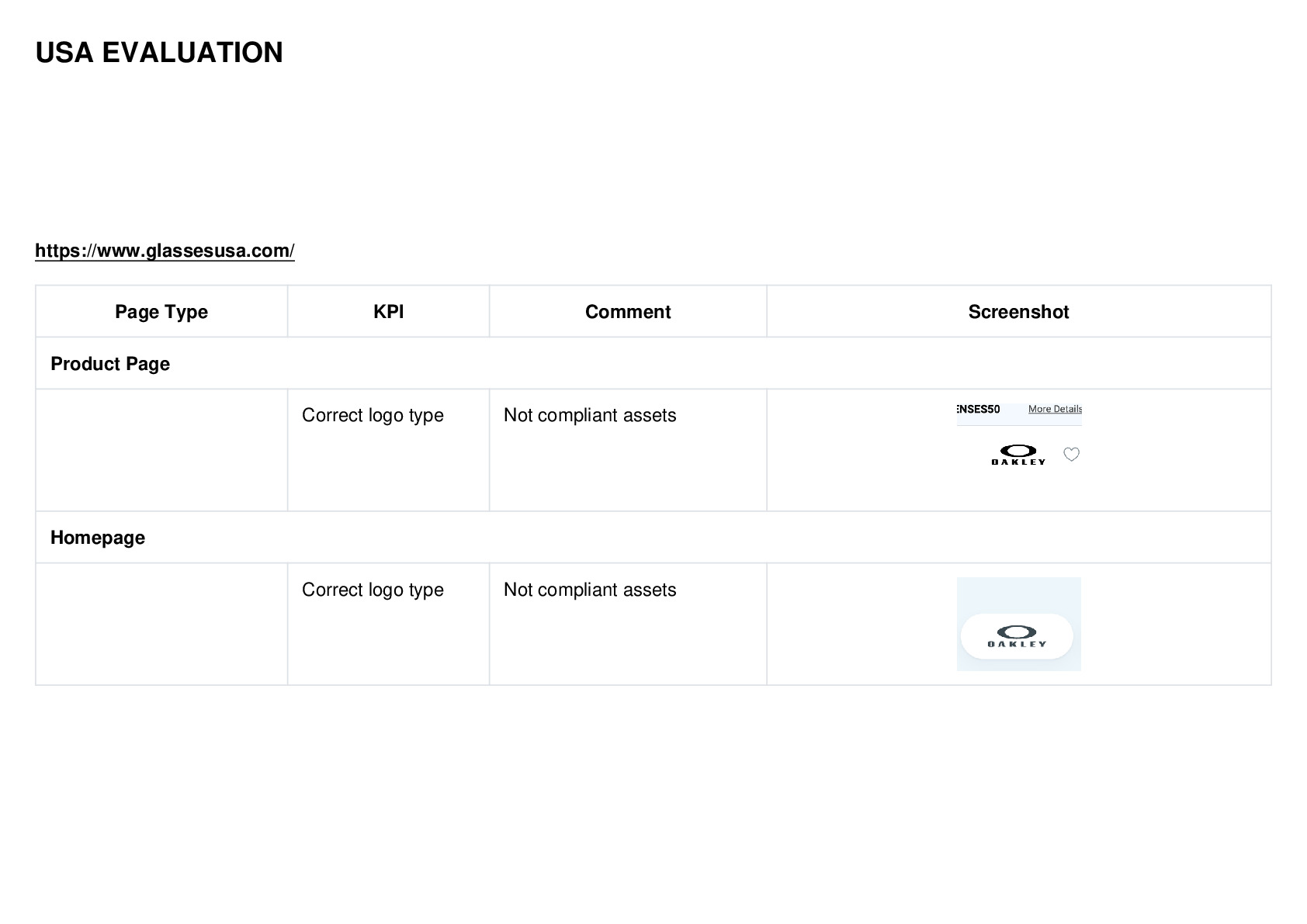
Task: Click the Oakley logo in white pill
Action: pos(1017,636)
